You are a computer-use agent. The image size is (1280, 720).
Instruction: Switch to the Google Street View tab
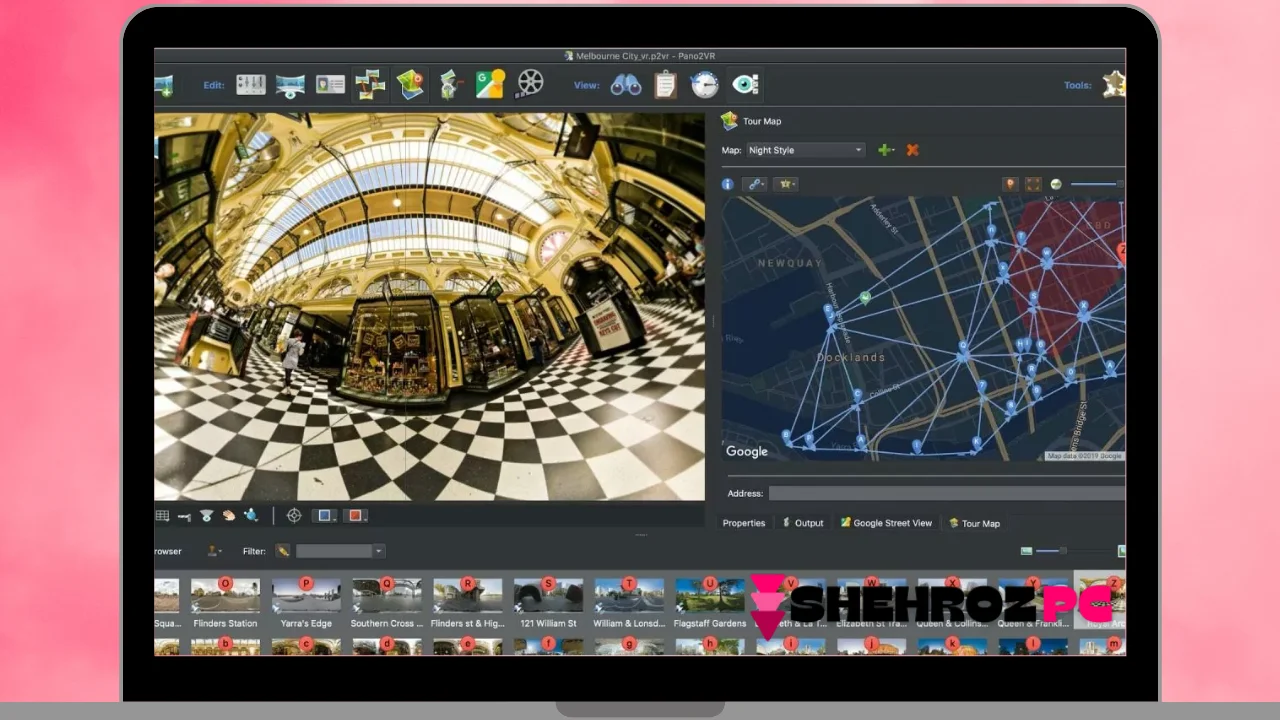[886, 523]
